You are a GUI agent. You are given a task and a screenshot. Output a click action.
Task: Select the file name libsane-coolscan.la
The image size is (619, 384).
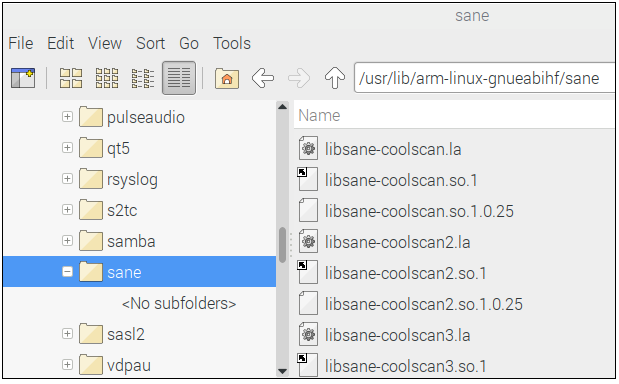pyautogui.click(x=393, y=149)
